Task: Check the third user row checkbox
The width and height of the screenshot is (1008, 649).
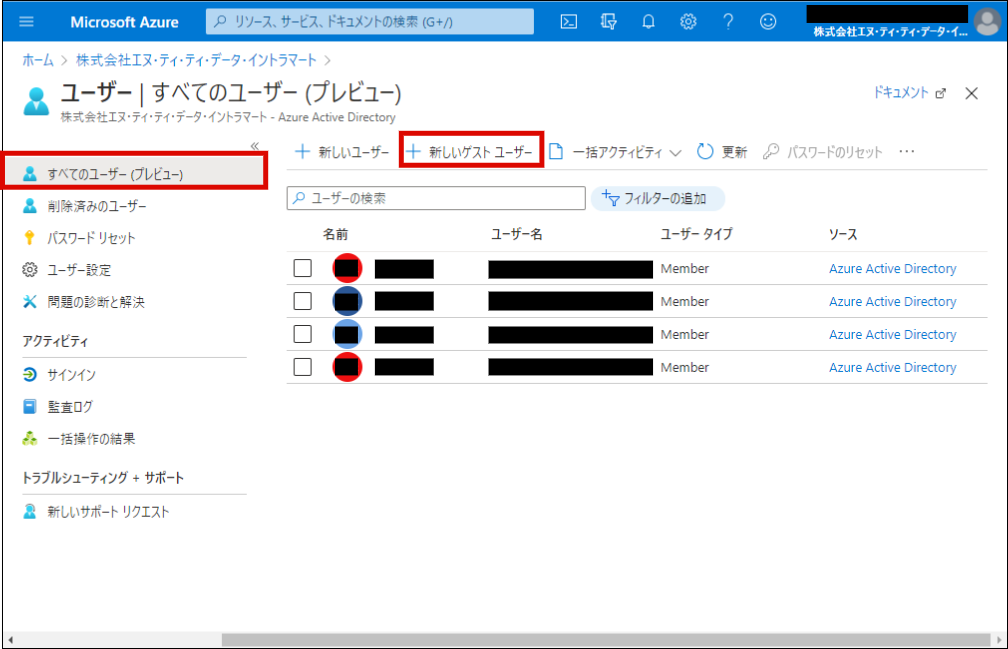Action: tap(302, 334)
